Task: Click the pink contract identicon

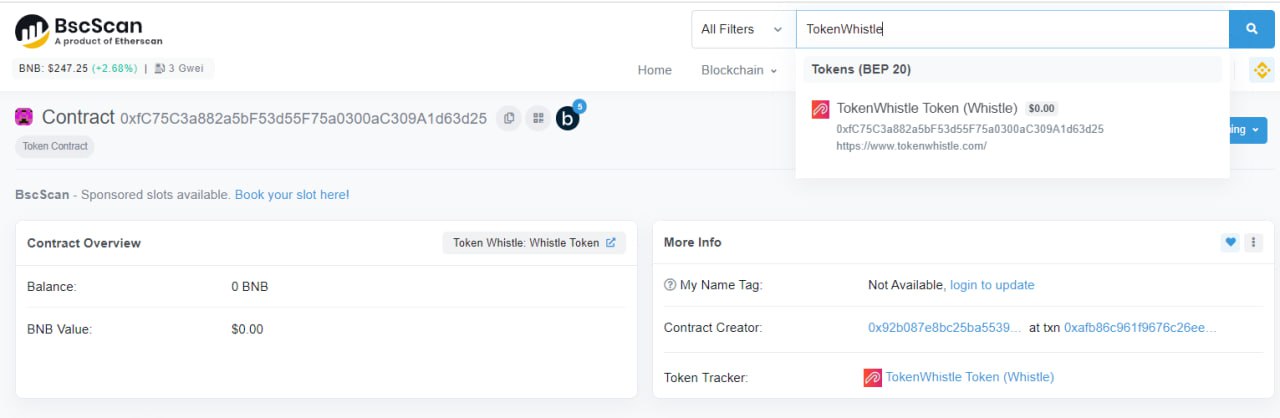Action: (24, 117)
